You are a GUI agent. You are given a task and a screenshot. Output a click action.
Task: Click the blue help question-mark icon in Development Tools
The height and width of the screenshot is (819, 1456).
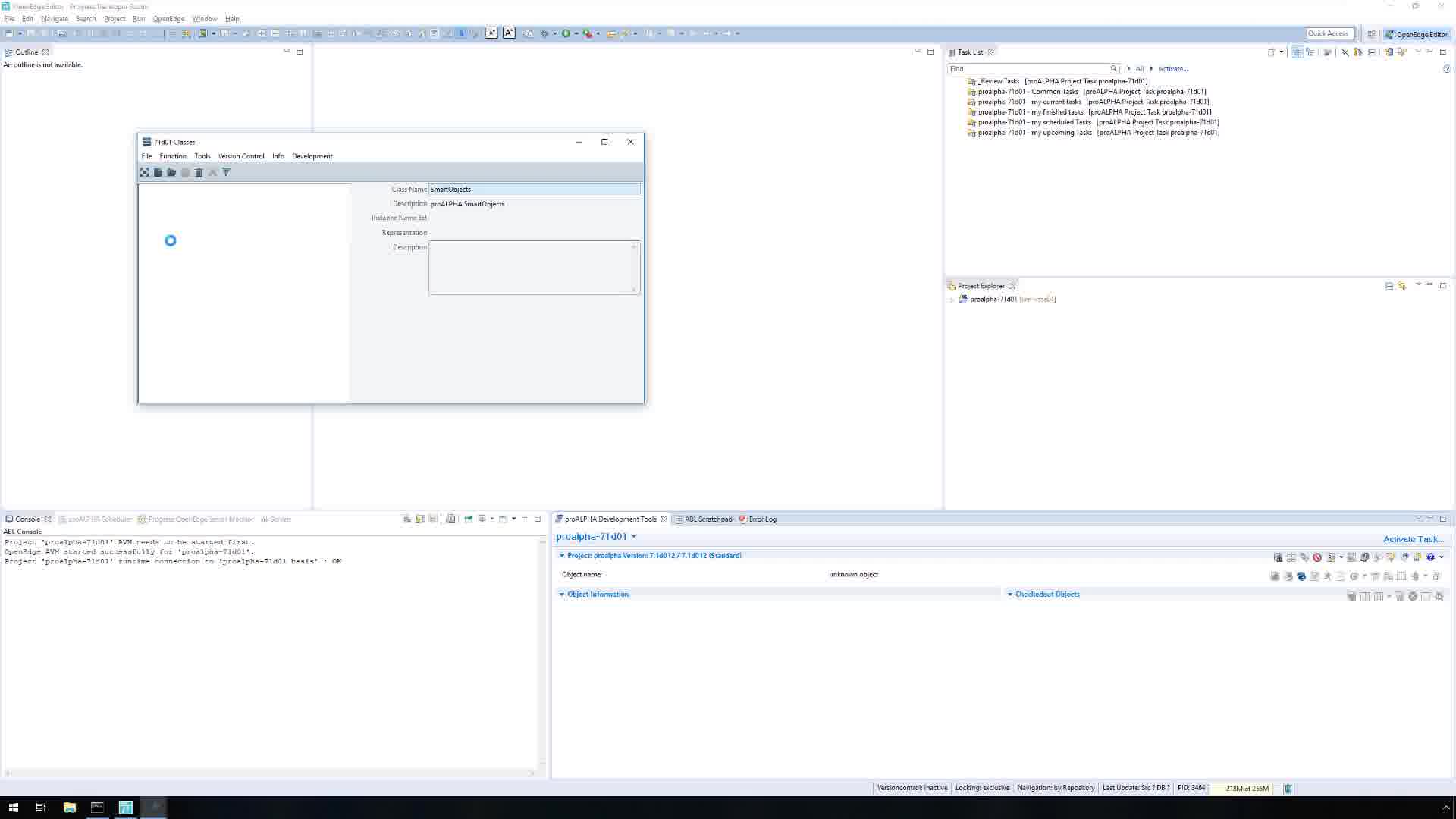pyautogui.click(x=1431, y=557)
